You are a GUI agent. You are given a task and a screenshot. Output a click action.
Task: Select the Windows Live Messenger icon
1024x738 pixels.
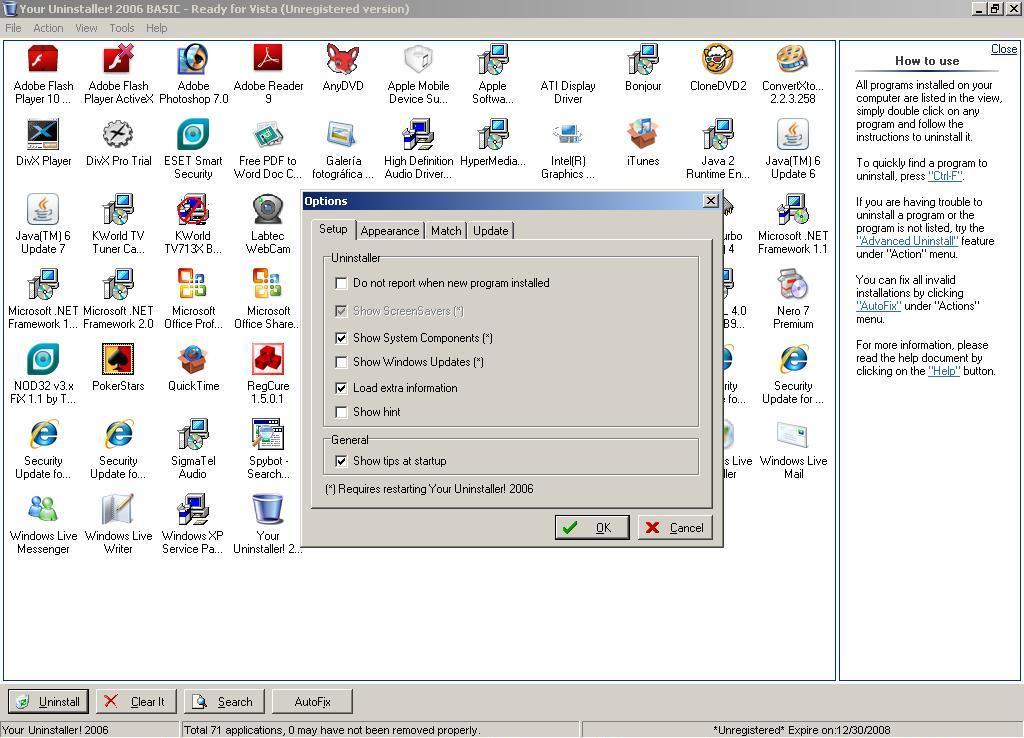coord(43,510)
